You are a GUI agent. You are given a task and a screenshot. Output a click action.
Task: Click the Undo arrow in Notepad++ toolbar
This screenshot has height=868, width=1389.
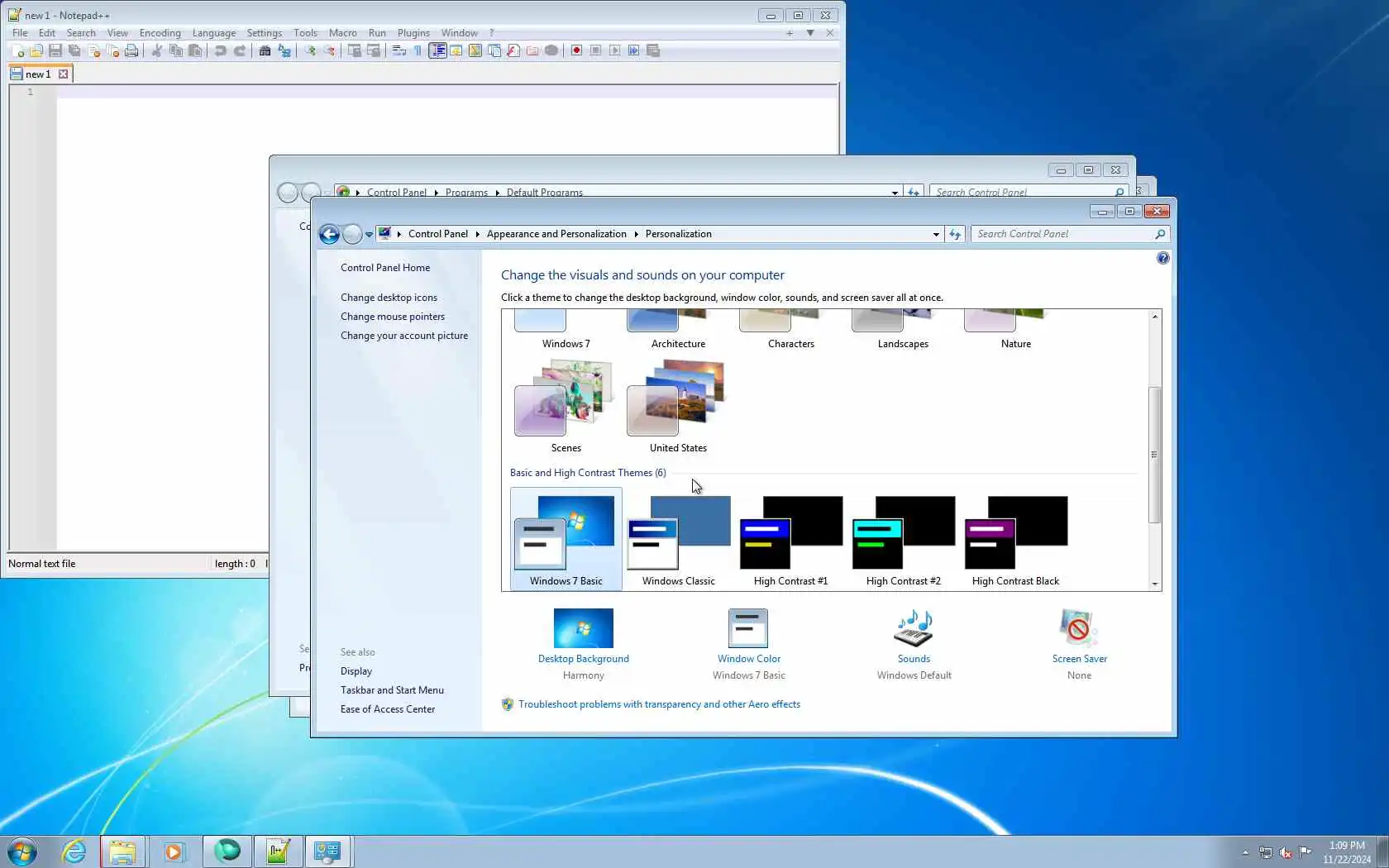pyautogui.click(x=221, y=50)
